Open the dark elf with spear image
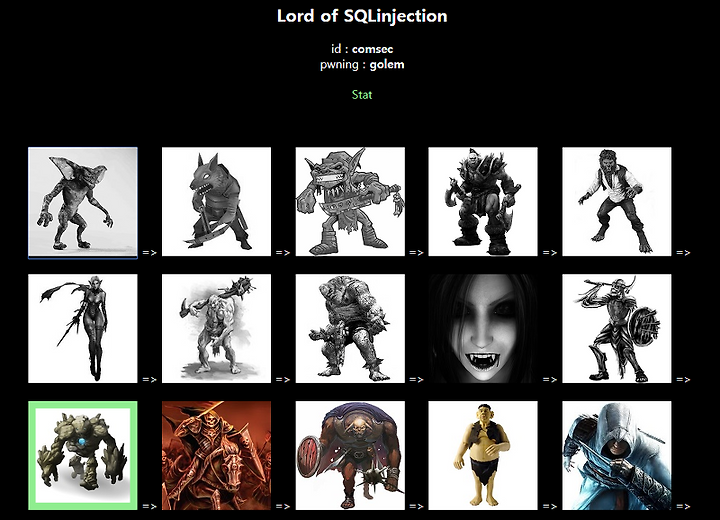The height and width of the screenshot is (520, 720). click(83, 328)
